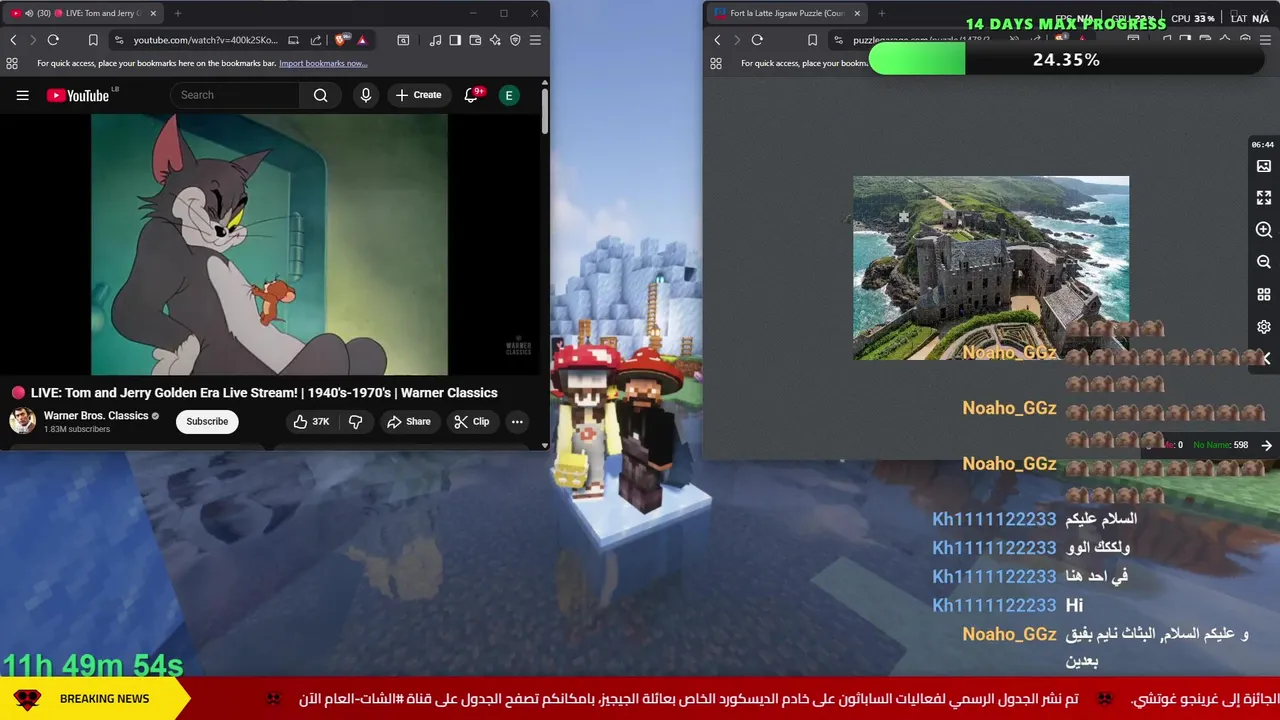Open the puzzle settings gear
This screenshot has width=1280, height=720.
(x=1264, y=327)
